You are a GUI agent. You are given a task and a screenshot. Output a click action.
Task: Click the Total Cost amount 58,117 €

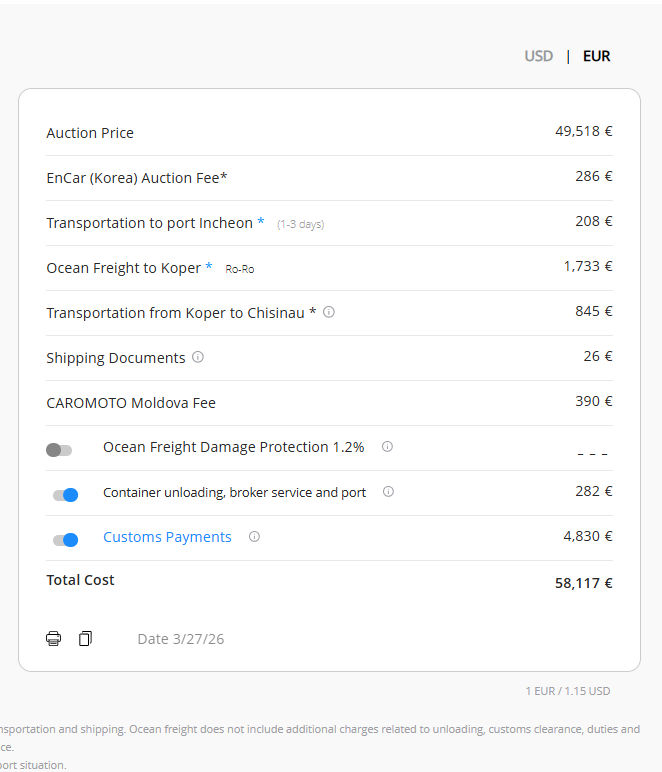point(583,583)
